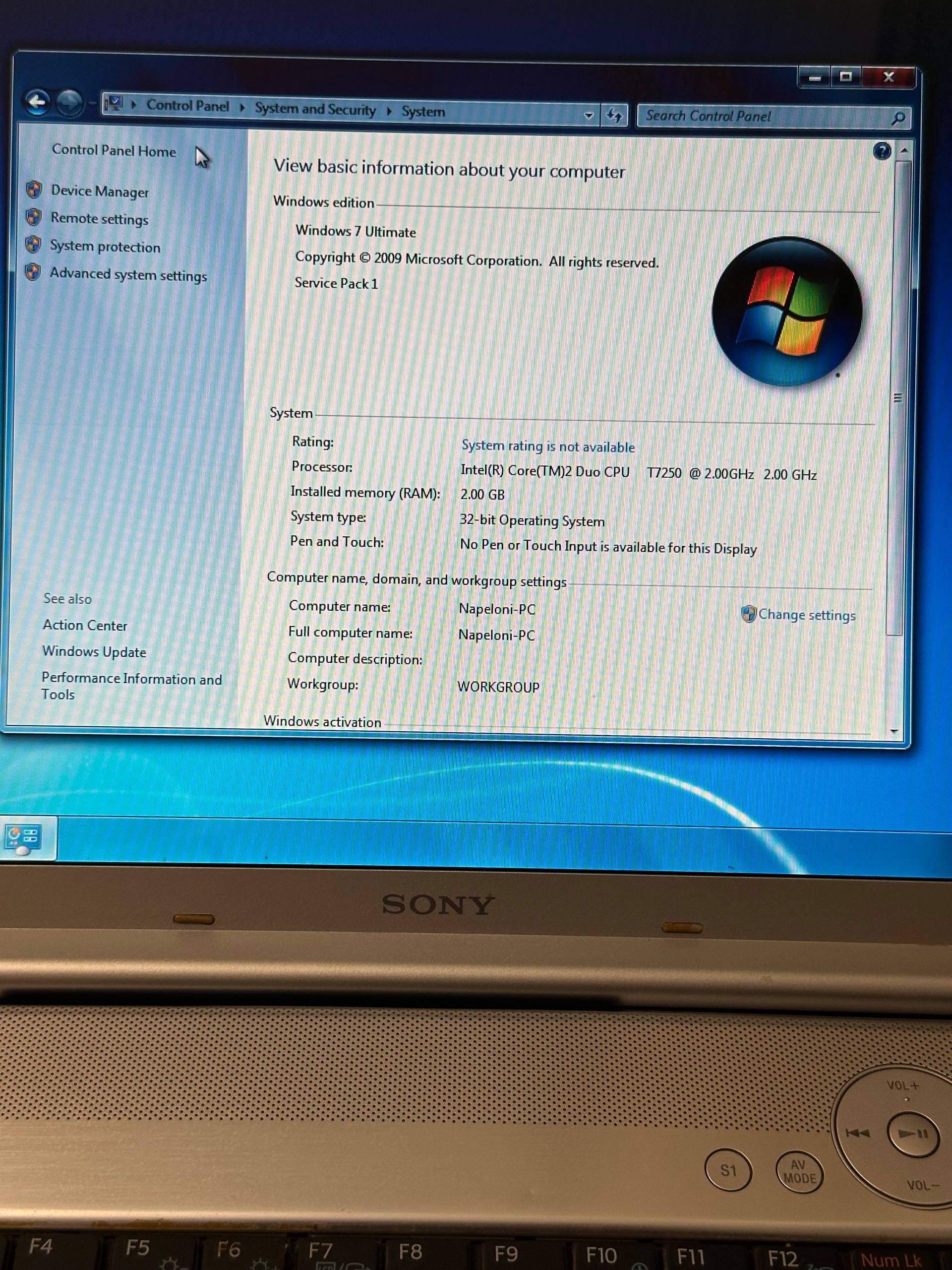The height and width of the screenshot is (1270, 952).
Task: Click shield icon beside Advanced system settings
Action: 33,272
